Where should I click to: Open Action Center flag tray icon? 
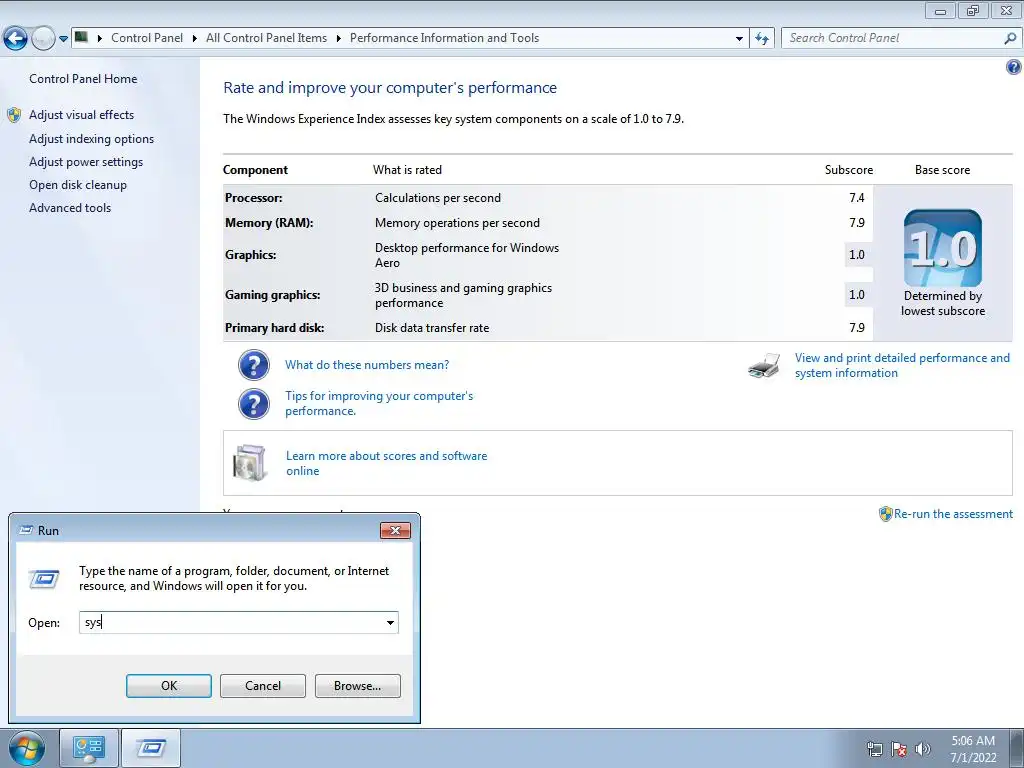pos(899,749)
